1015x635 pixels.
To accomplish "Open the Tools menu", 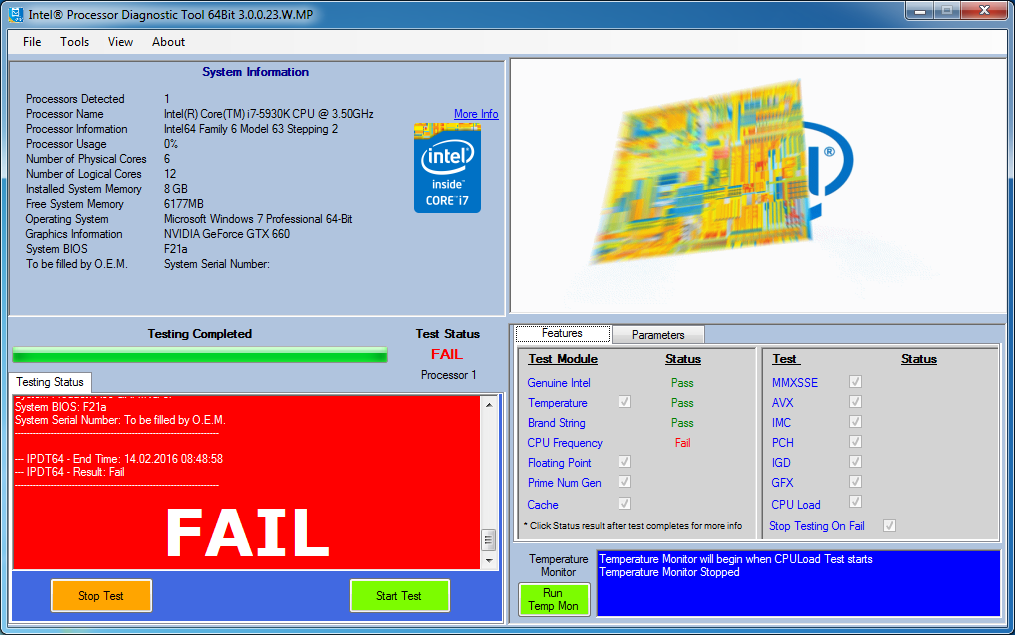I will (74, 41).
